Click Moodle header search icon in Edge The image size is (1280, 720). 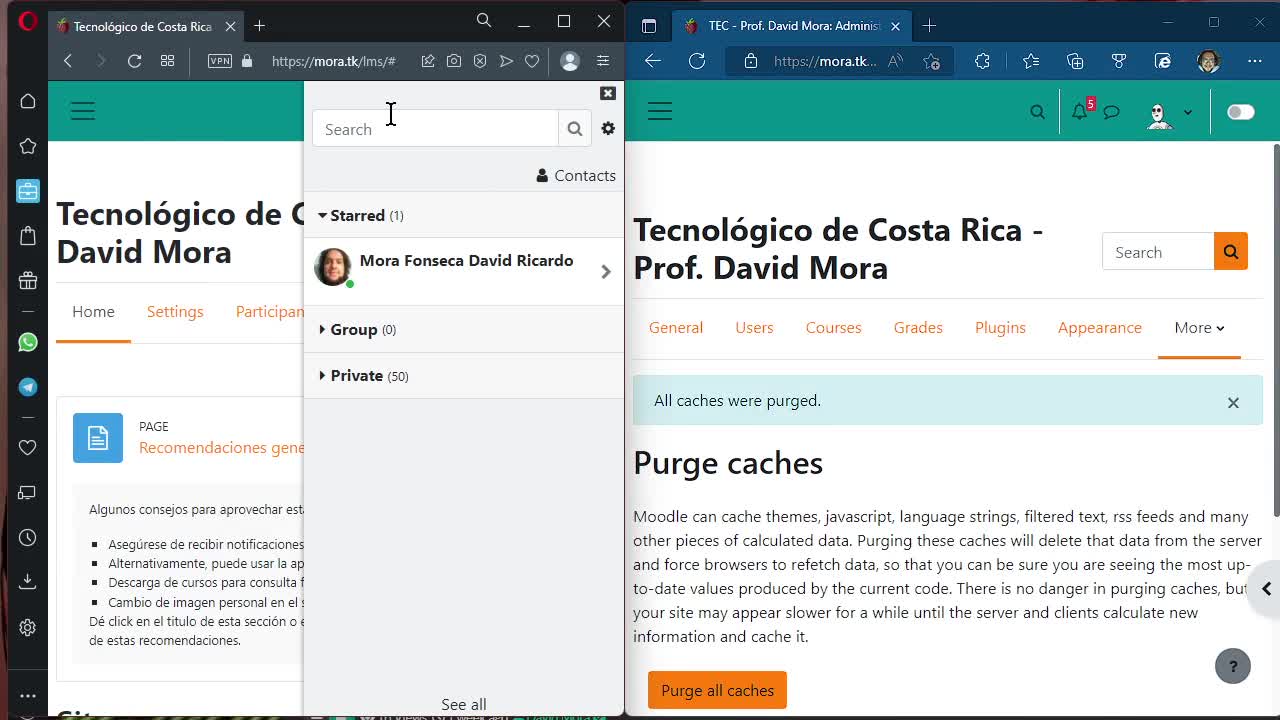[1038, 111]
